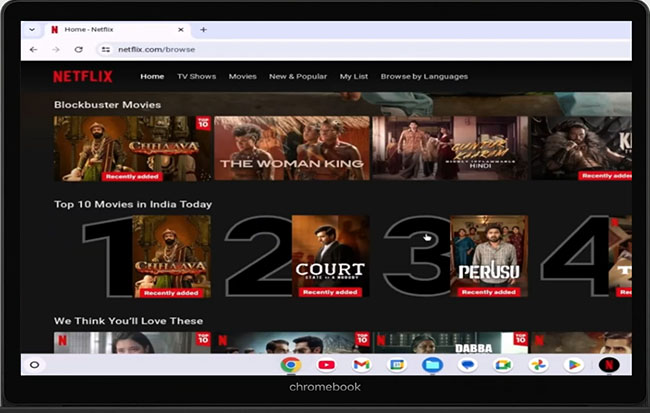This screenshot has width=650, height=413.
Task: Select the Home - Netflix tab
Action: tap(117, 30)
